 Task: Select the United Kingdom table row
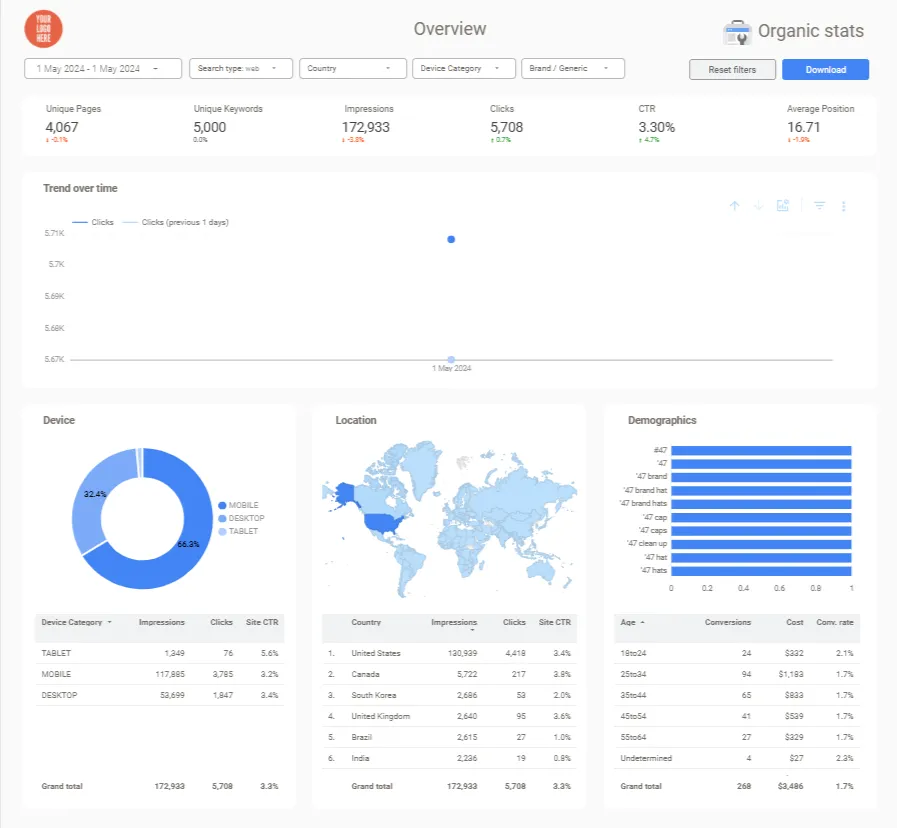[x=450, y=716]
